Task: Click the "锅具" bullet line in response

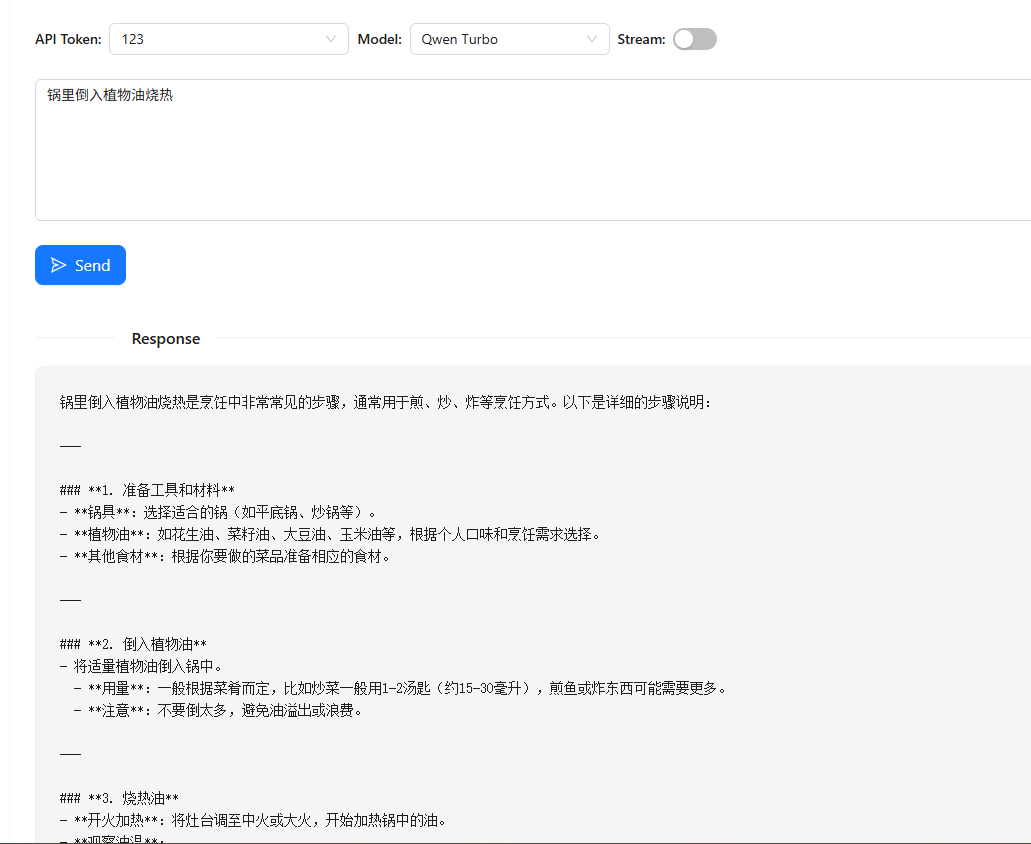Action: coord(218,512)
